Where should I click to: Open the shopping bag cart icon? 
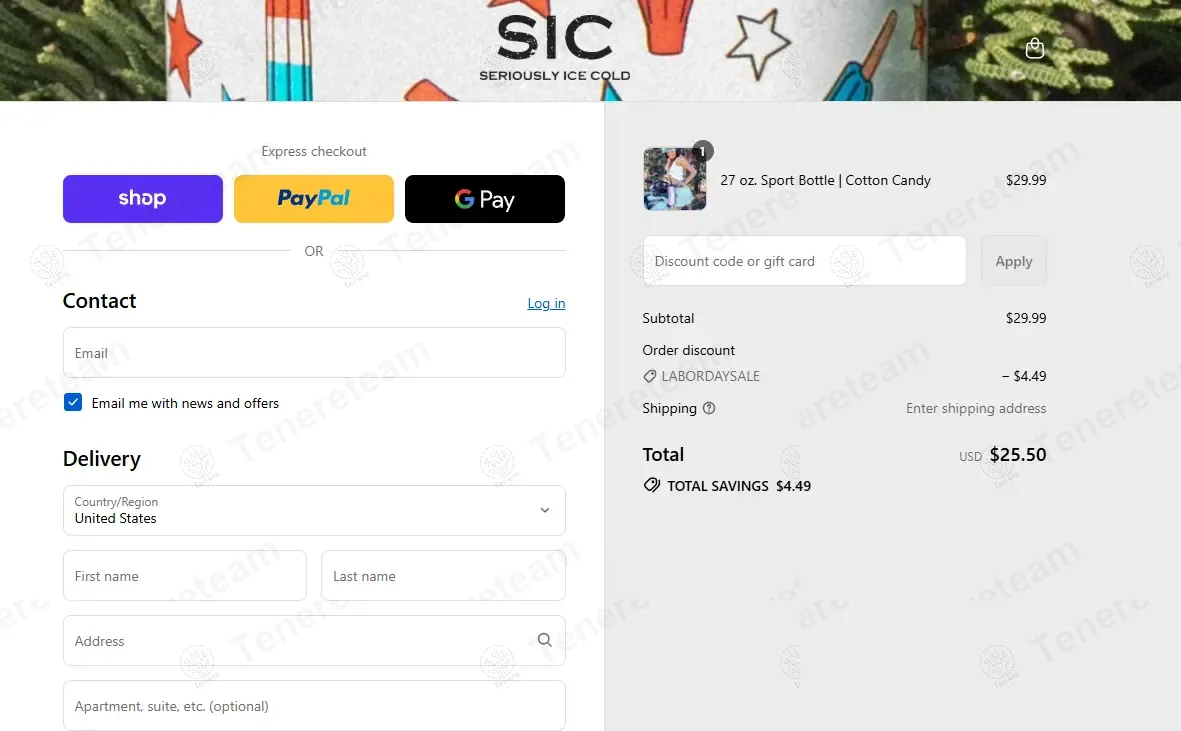pyautogui.click(x=1034, y=48)
